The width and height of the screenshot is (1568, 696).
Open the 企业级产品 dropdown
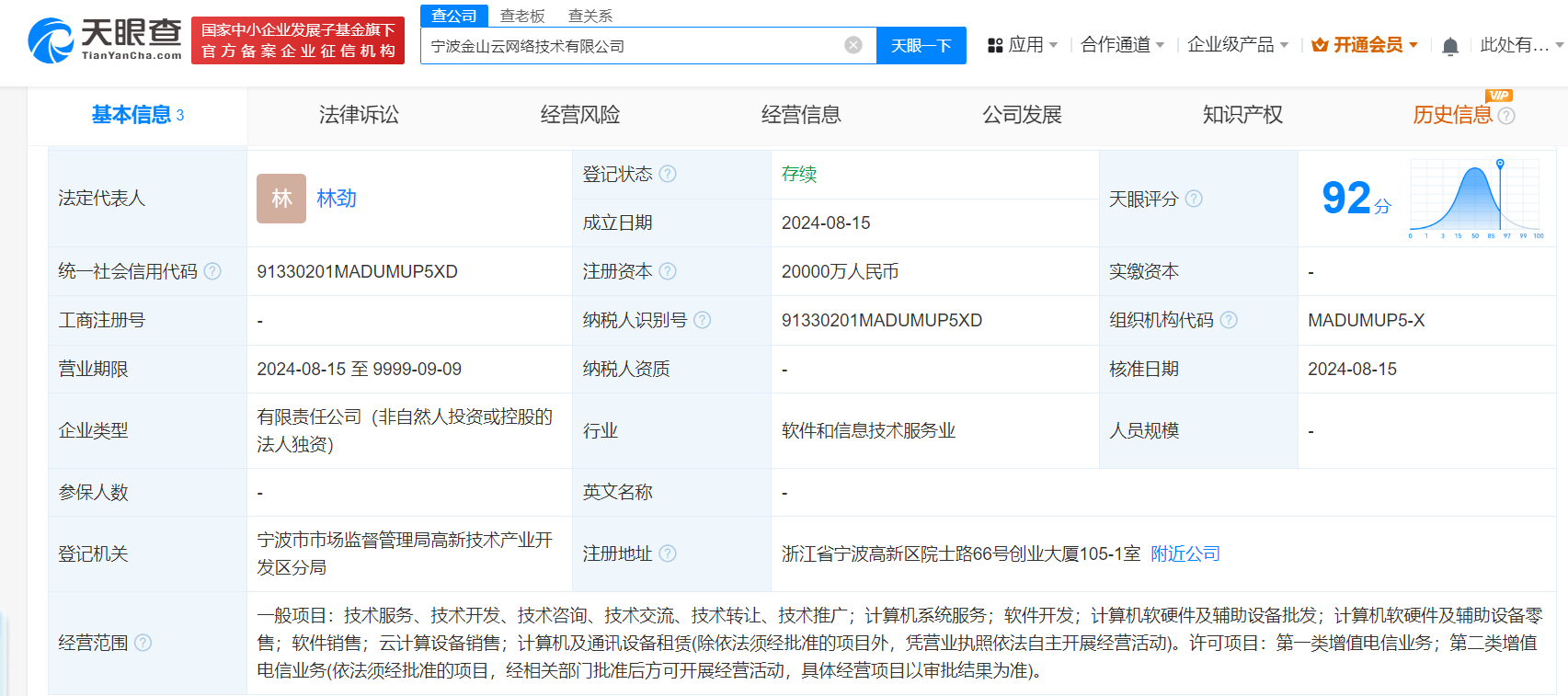pyautogui.click(x=1237, y=45)
